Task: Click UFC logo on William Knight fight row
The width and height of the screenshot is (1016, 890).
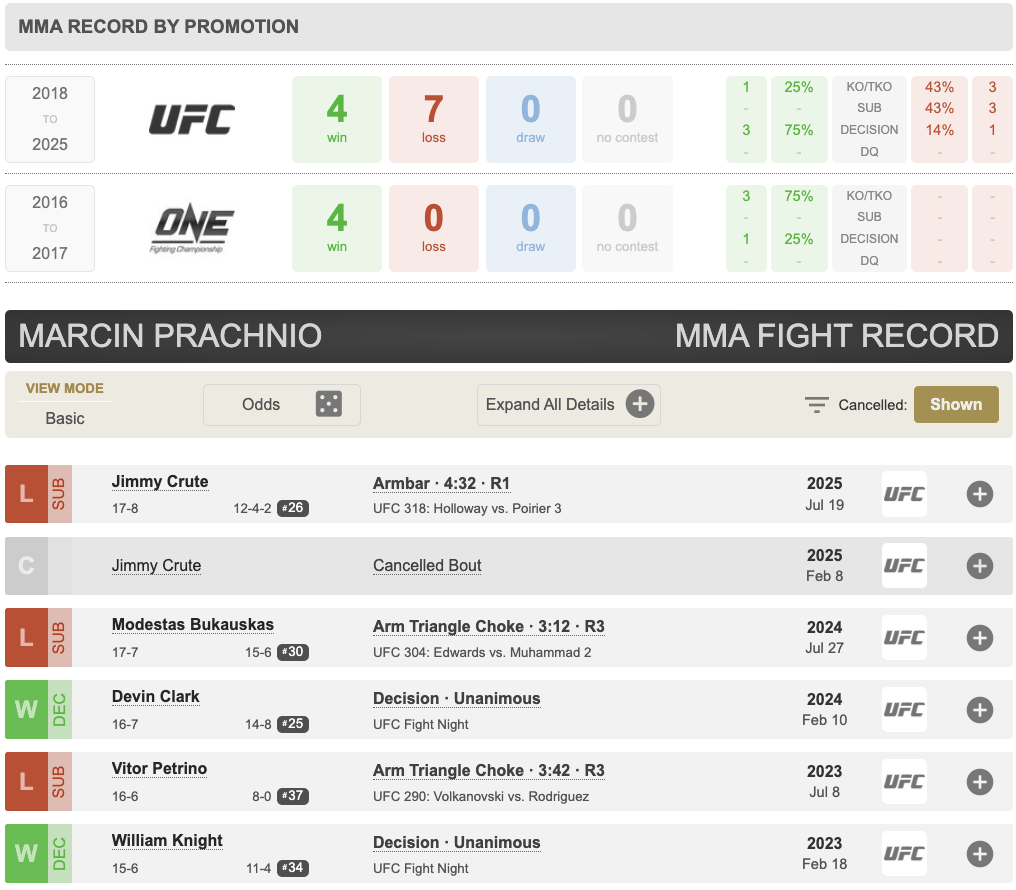Action: 904,854
